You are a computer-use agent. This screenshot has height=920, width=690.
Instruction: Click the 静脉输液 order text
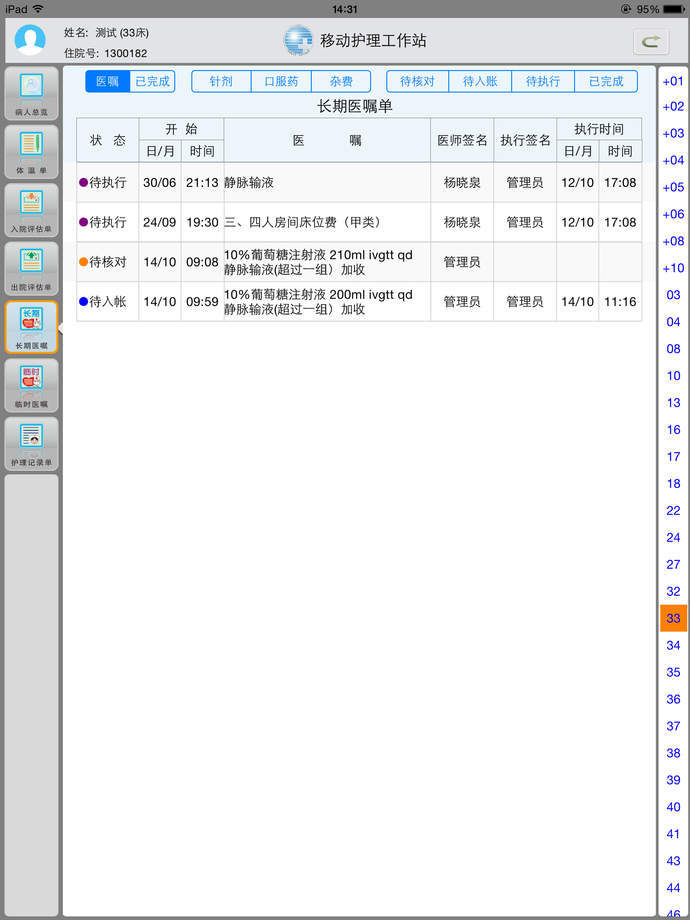(x=249, y=182)
